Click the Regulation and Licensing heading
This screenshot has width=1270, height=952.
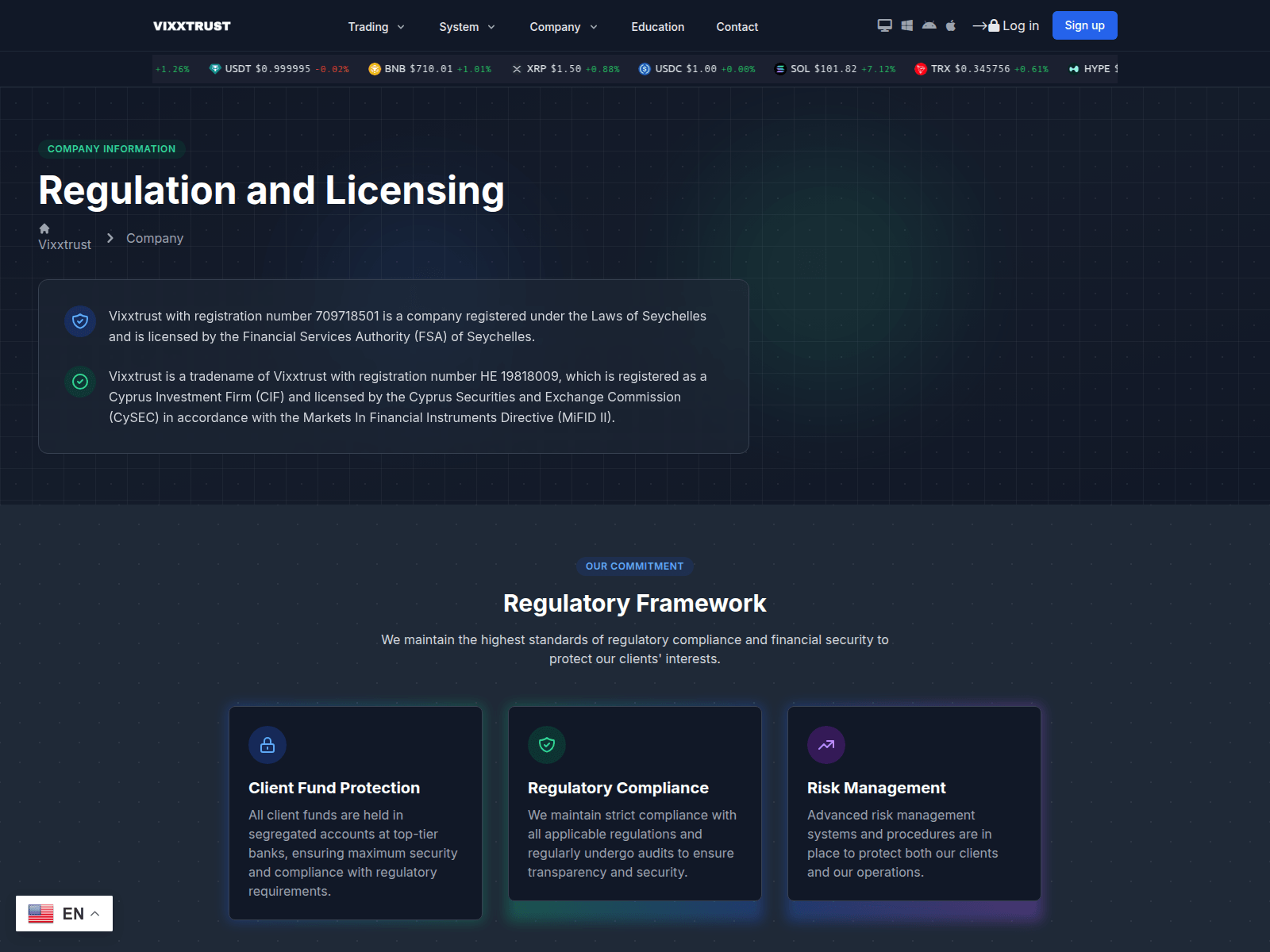(271, 191)
